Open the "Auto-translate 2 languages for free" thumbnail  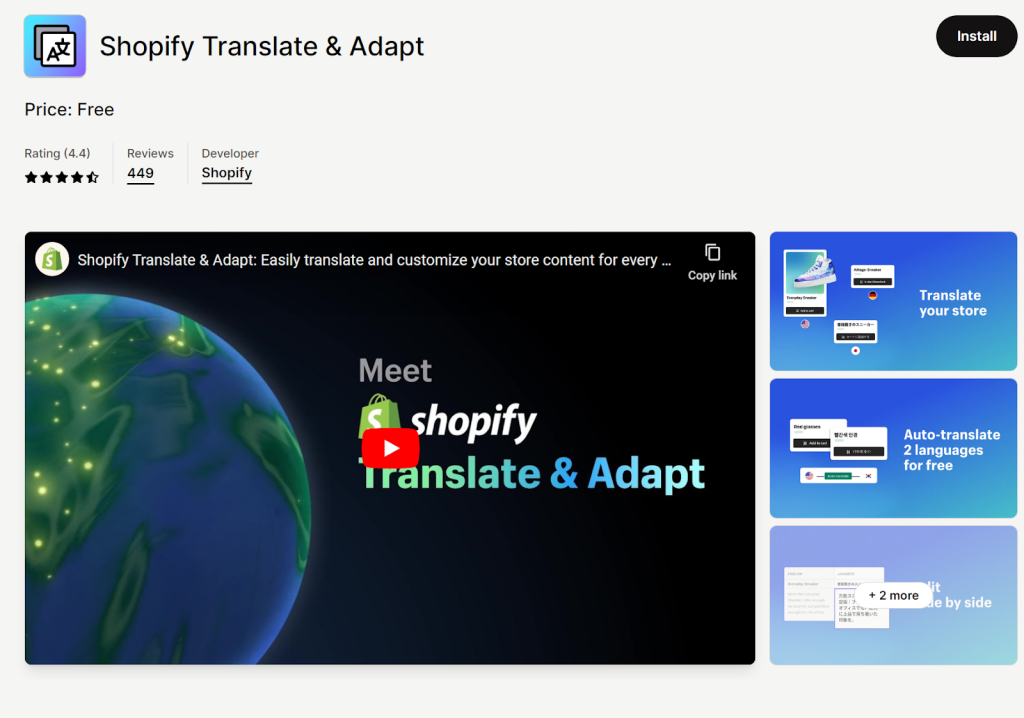[951, 450]
